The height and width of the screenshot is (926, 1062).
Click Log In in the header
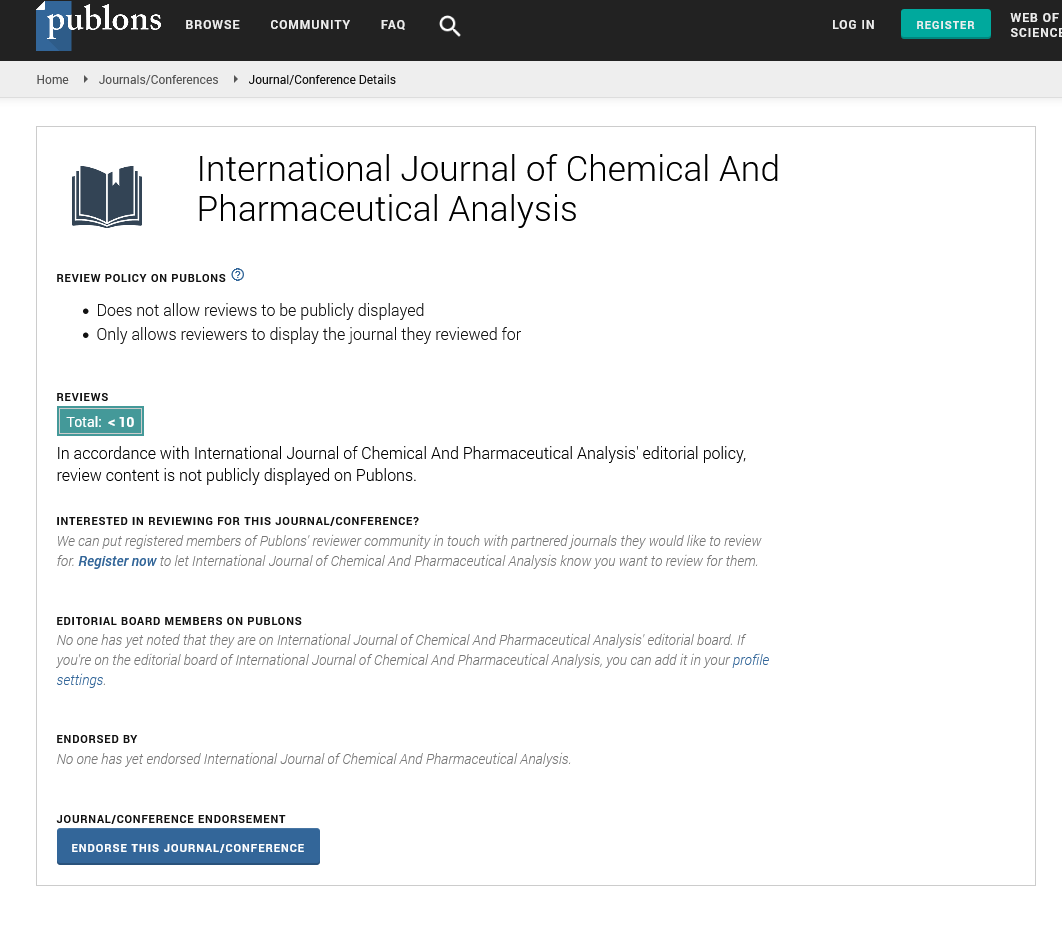point(853,25)
